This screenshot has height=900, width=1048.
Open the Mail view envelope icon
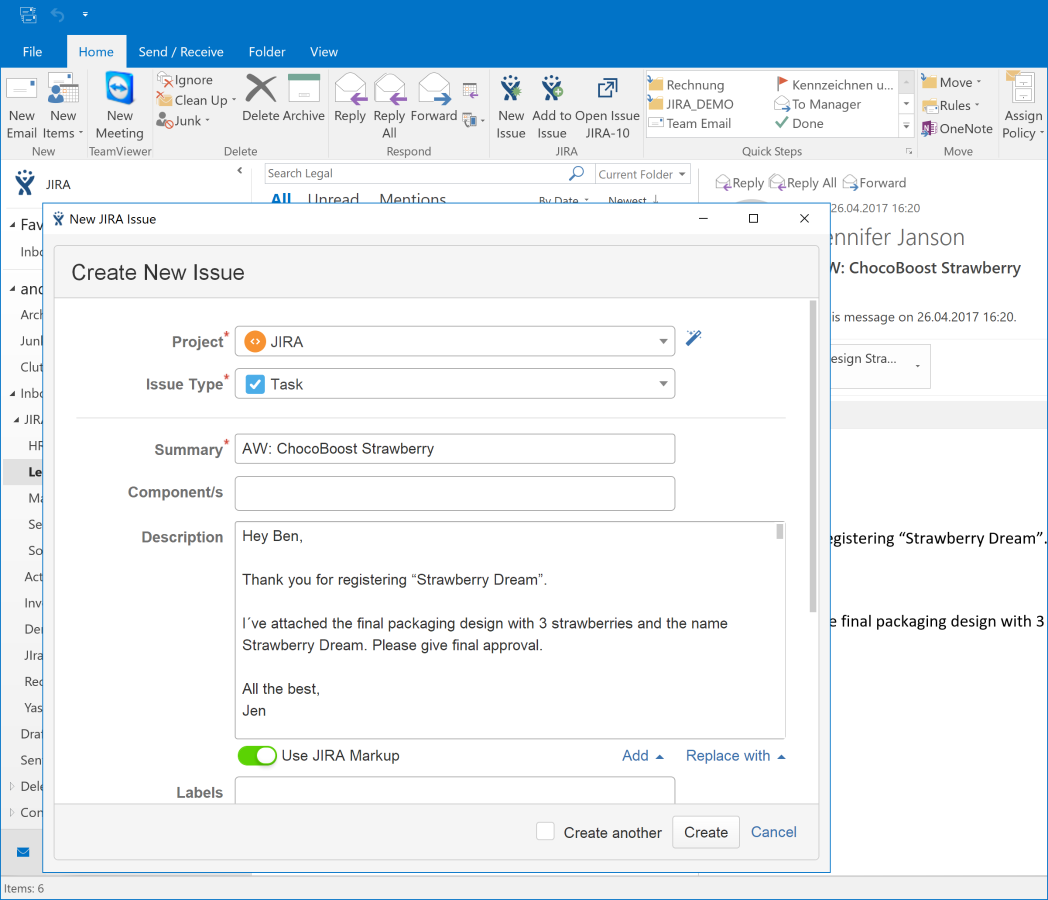pyautogui.click(x=23, y=852)
